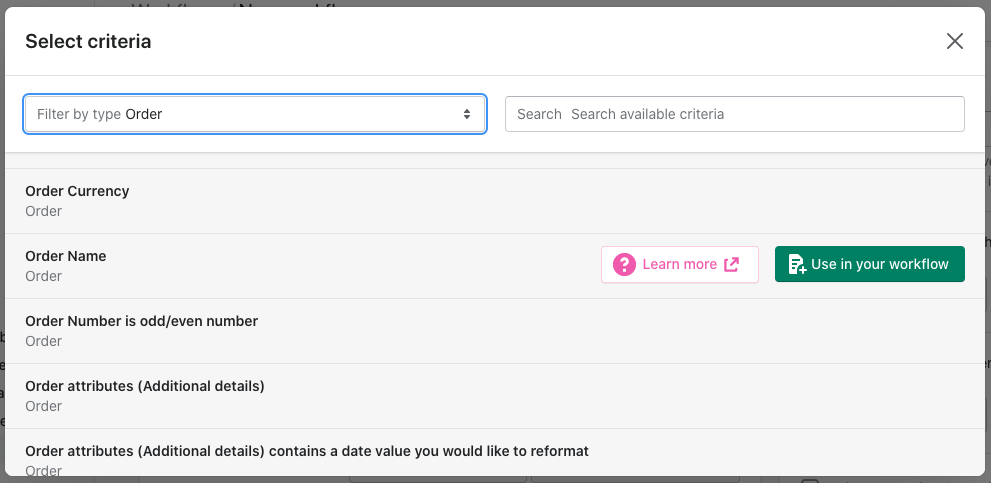Click the pink question mark icon
The image size is (991, 483).
click(625, 264)
